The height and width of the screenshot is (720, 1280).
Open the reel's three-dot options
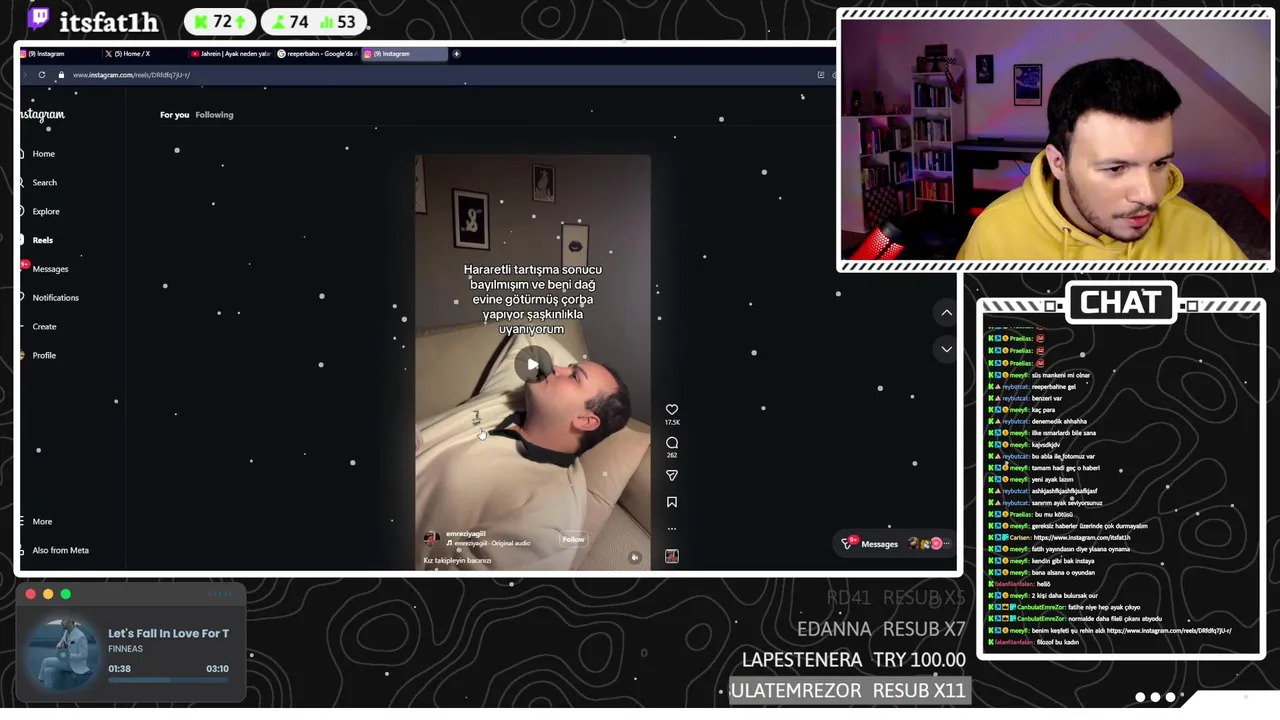pyautogui.click(x=672, y=529)
